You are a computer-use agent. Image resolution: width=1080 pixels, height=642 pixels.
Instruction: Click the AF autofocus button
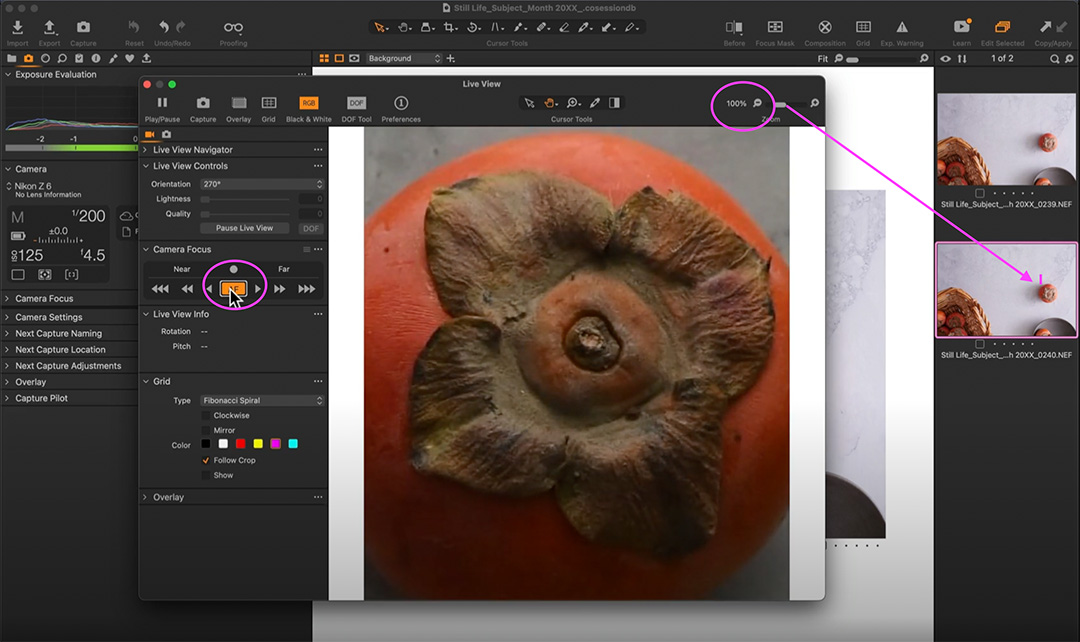(233, 289)
